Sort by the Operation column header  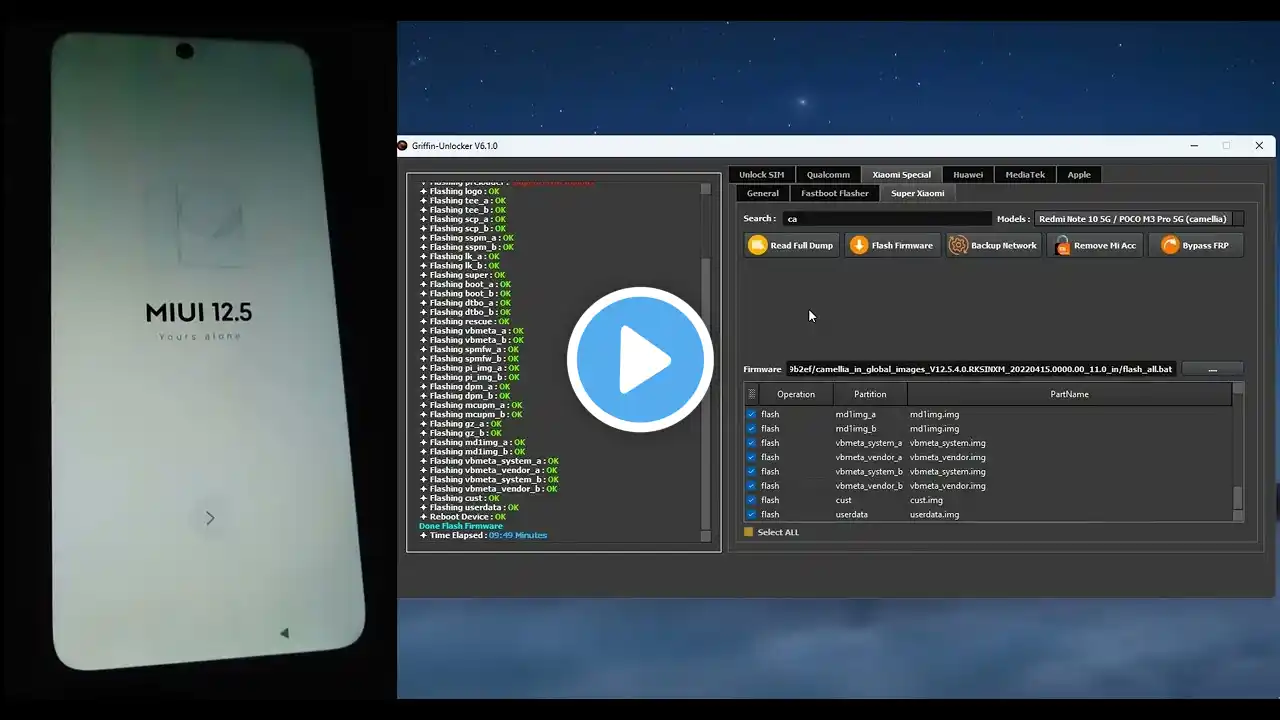tap(796, 394)
